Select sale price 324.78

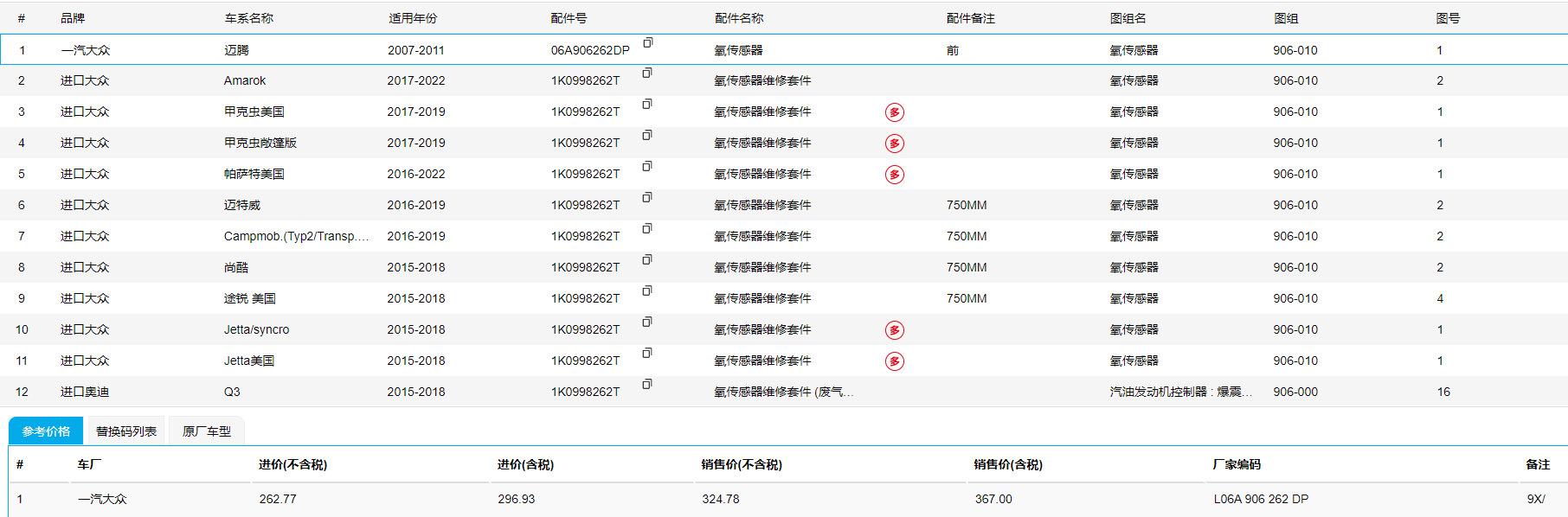[x=721, y=499]
